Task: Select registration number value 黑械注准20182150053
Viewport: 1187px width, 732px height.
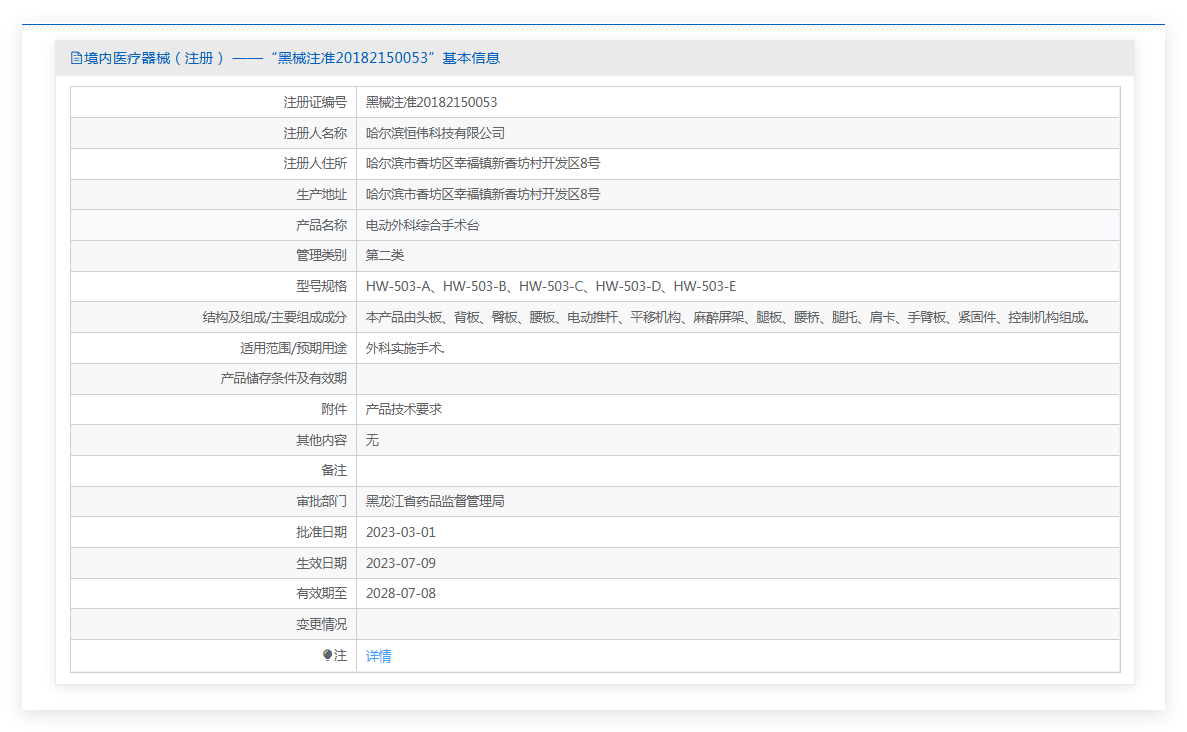Action: 431,102
